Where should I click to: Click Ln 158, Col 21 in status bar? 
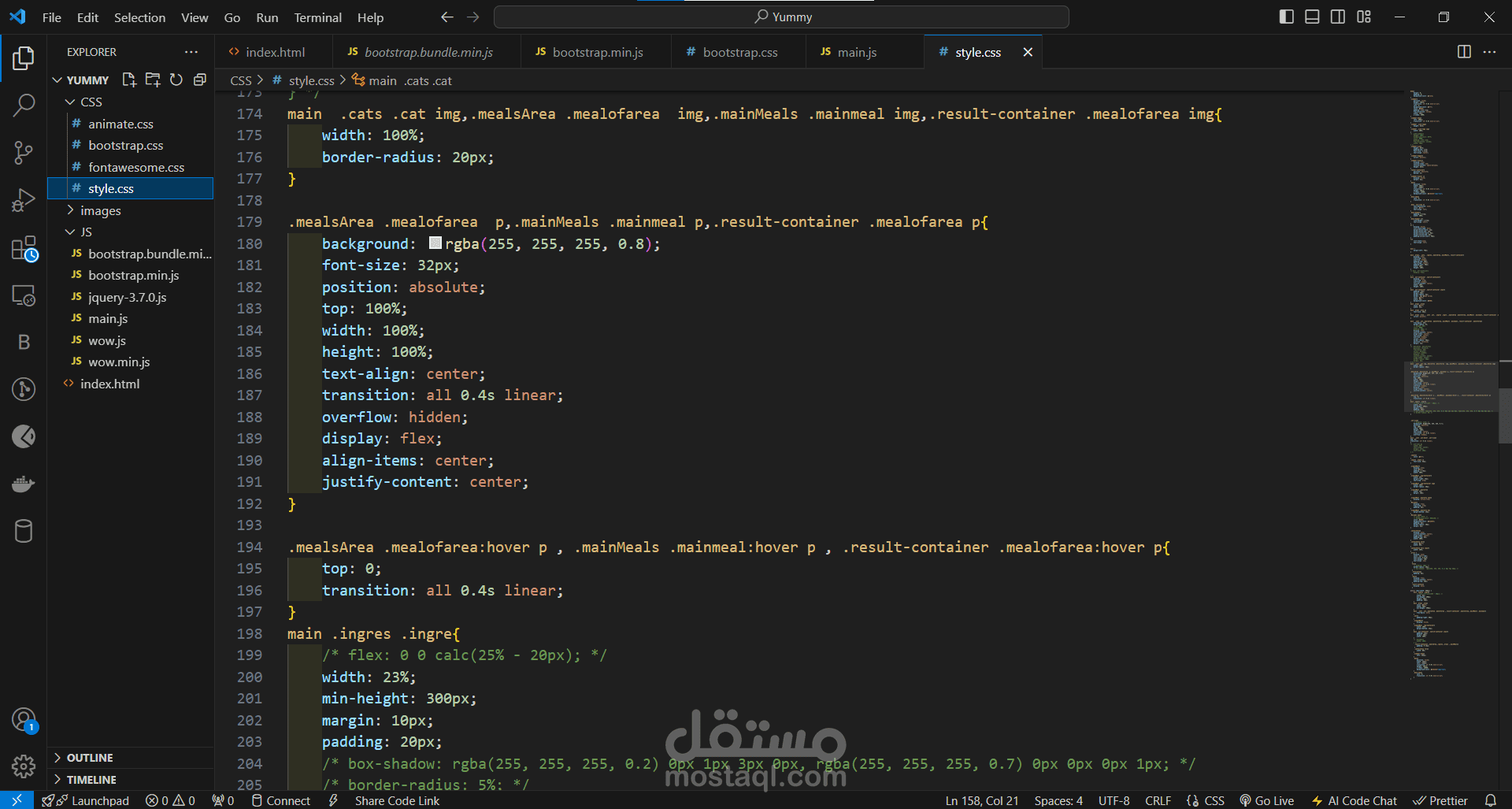pos(981,800)
